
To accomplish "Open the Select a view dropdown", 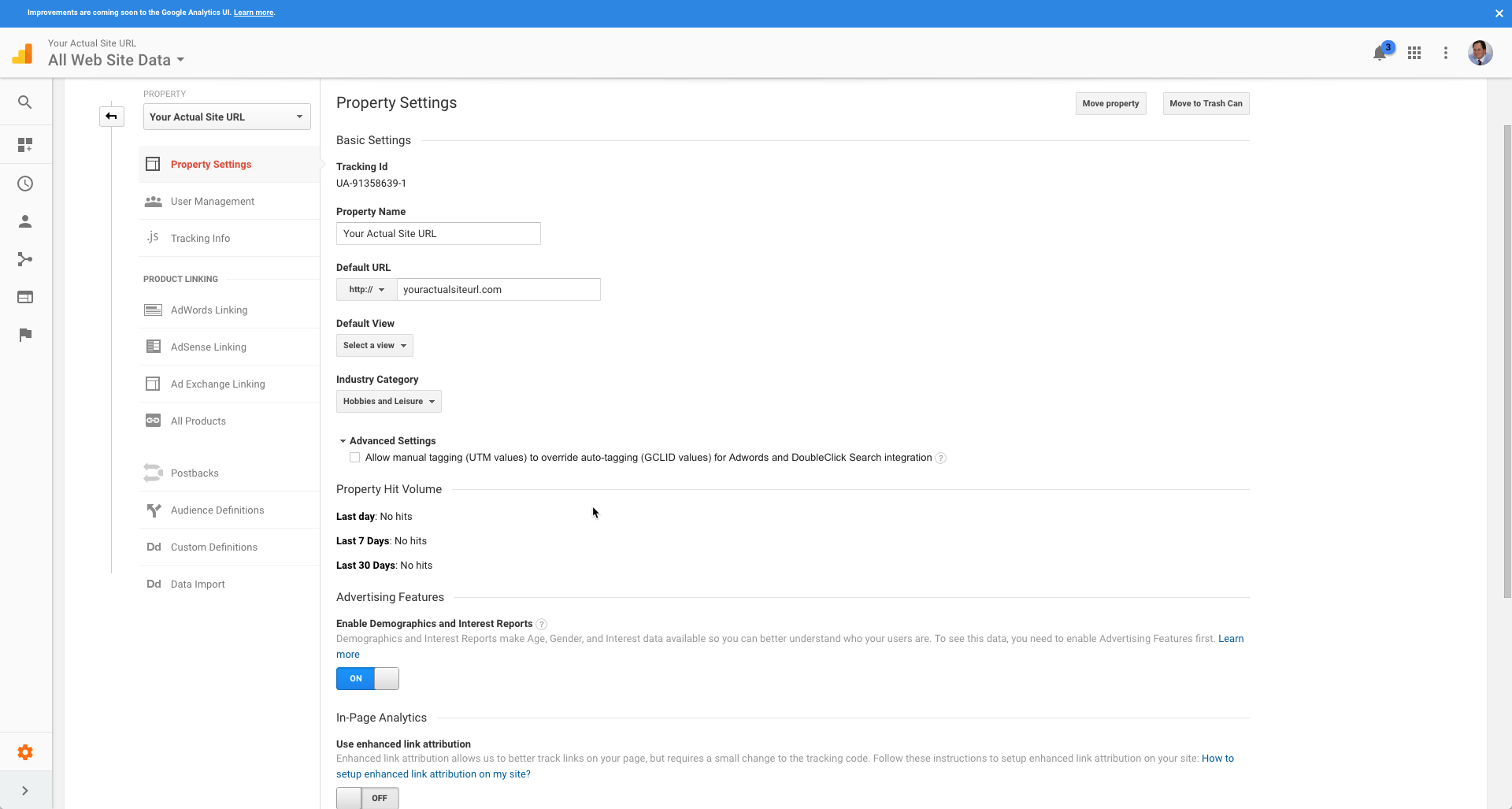I will tap(374, 346).
